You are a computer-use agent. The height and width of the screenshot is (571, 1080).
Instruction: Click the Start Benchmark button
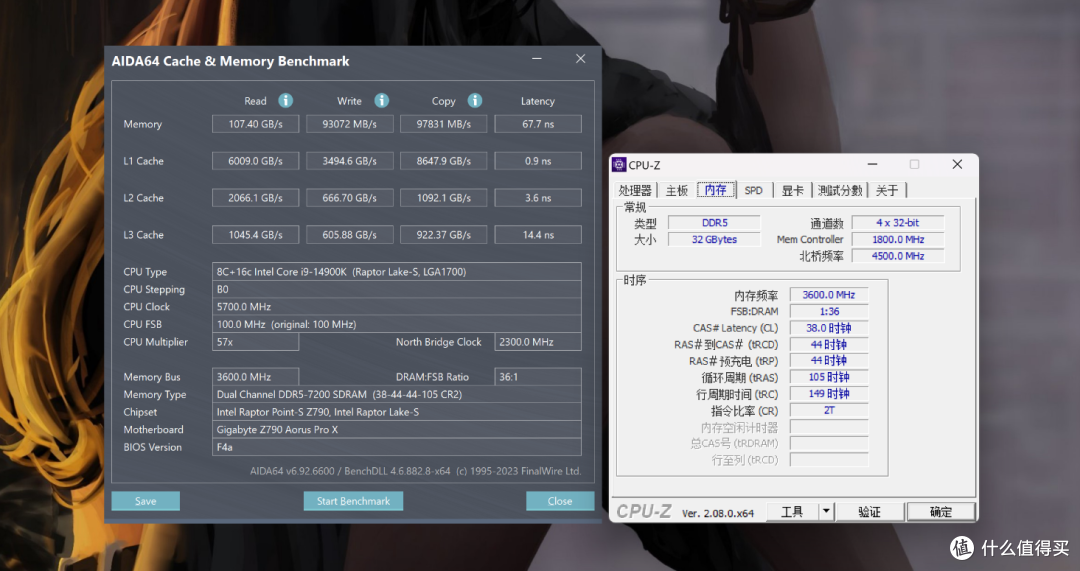coord(353,501)
